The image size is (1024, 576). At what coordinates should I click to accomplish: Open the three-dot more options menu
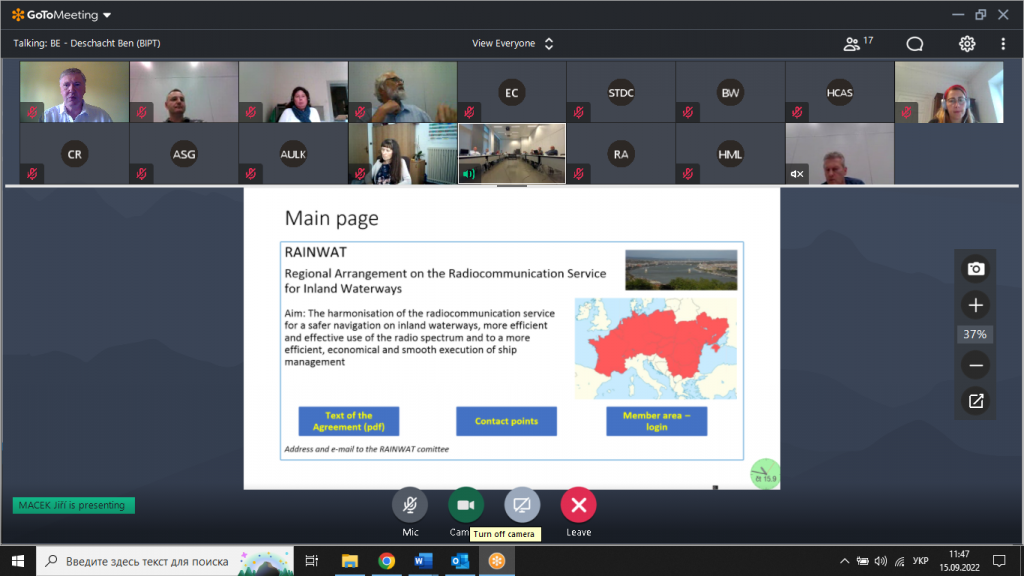coord(1003,43)
